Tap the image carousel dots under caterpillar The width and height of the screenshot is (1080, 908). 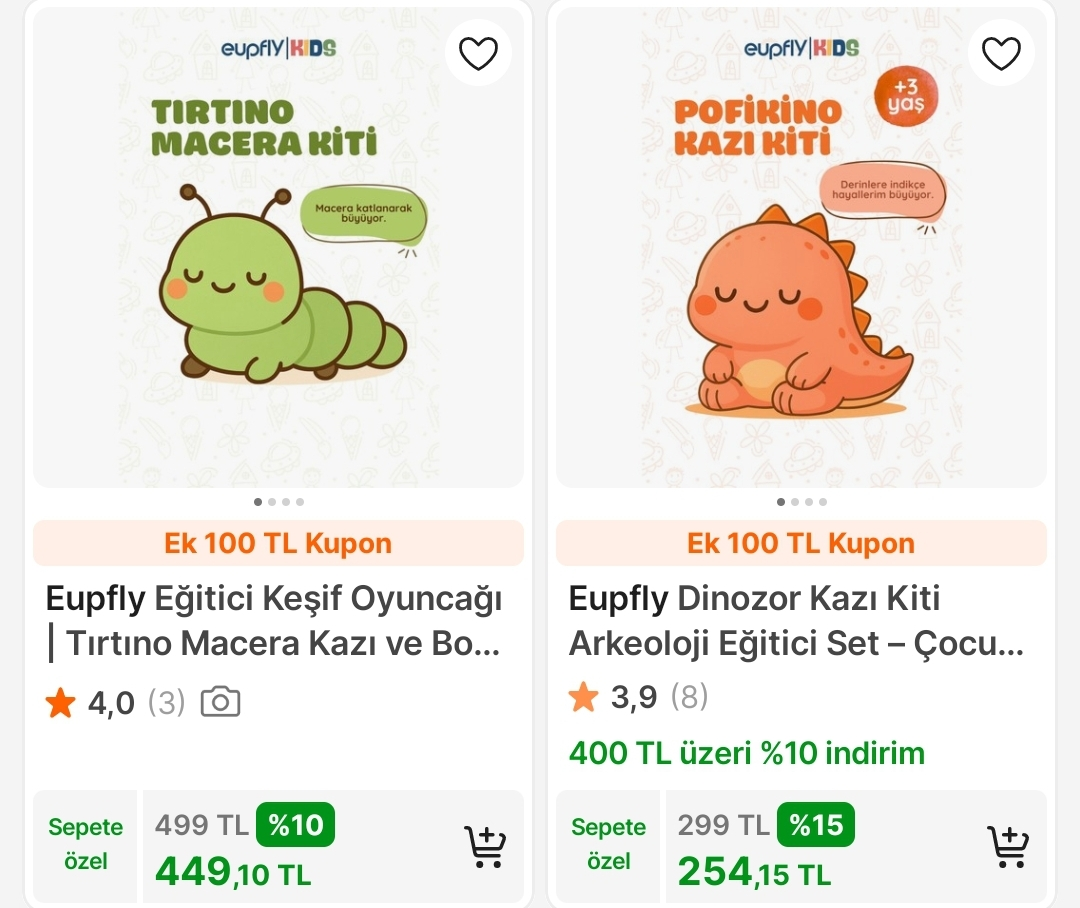[x=279, y=502]
